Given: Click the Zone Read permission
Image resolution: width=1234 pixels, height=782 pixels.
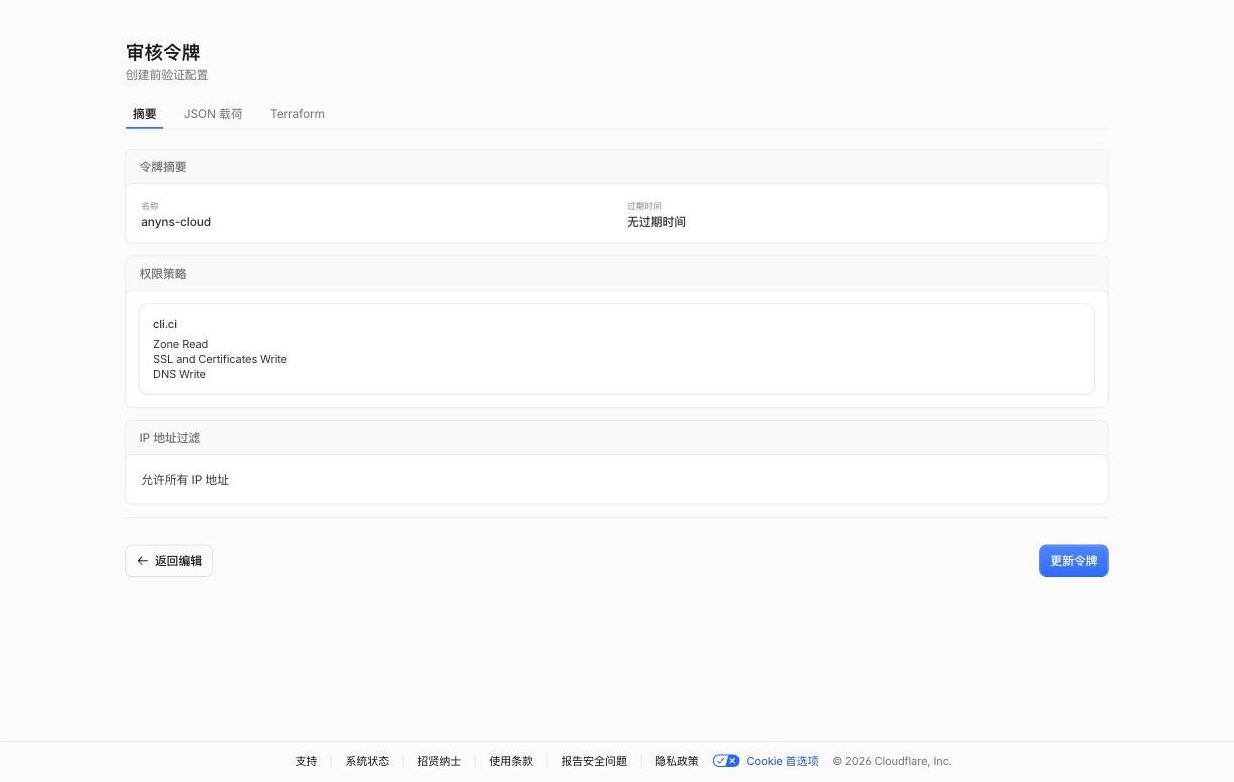Looking at the screenshot, I should [x=181, y=344].
